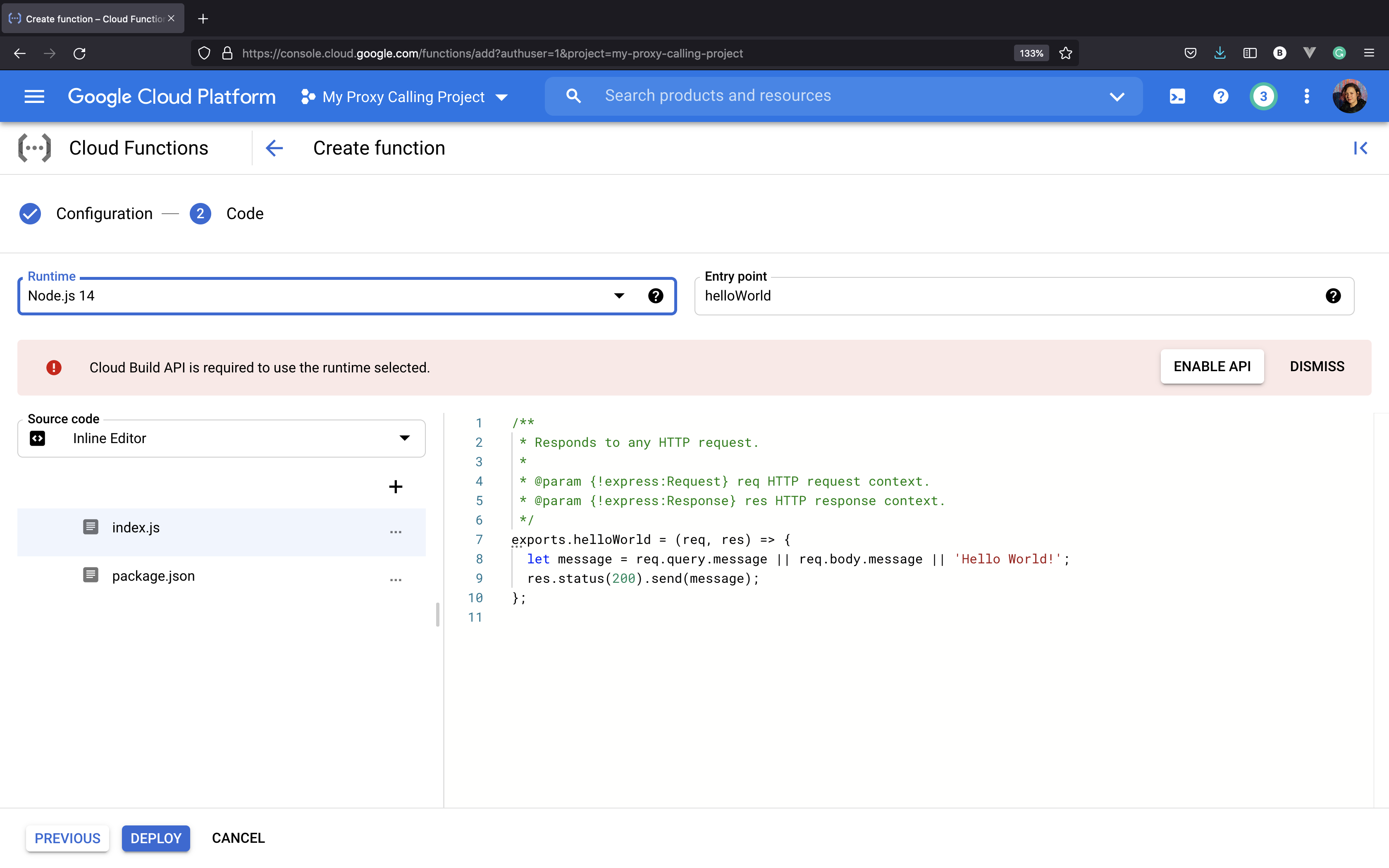The width and height of the screenshot is (1389, 868).
Task: Open a new browser tab
Action: (203, 19)
